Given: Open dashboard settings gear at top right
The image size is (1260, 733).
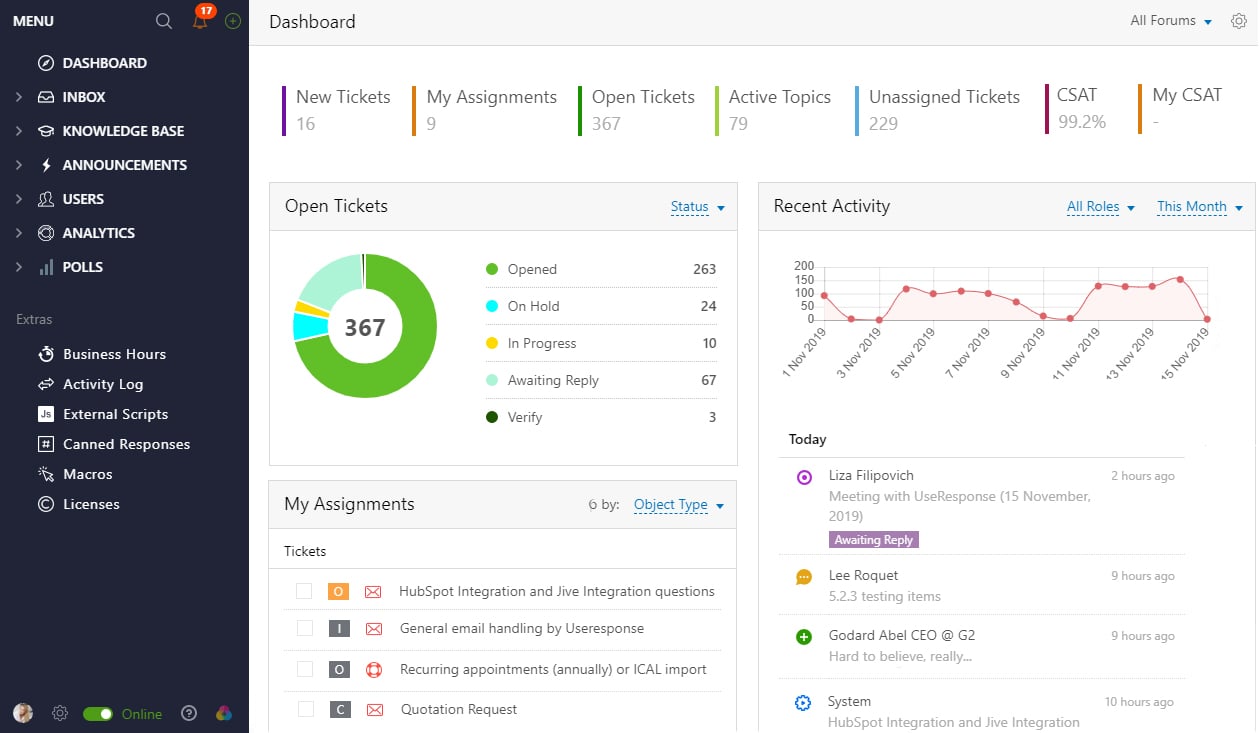Looking at the screenshot, I should [1239, 21].
